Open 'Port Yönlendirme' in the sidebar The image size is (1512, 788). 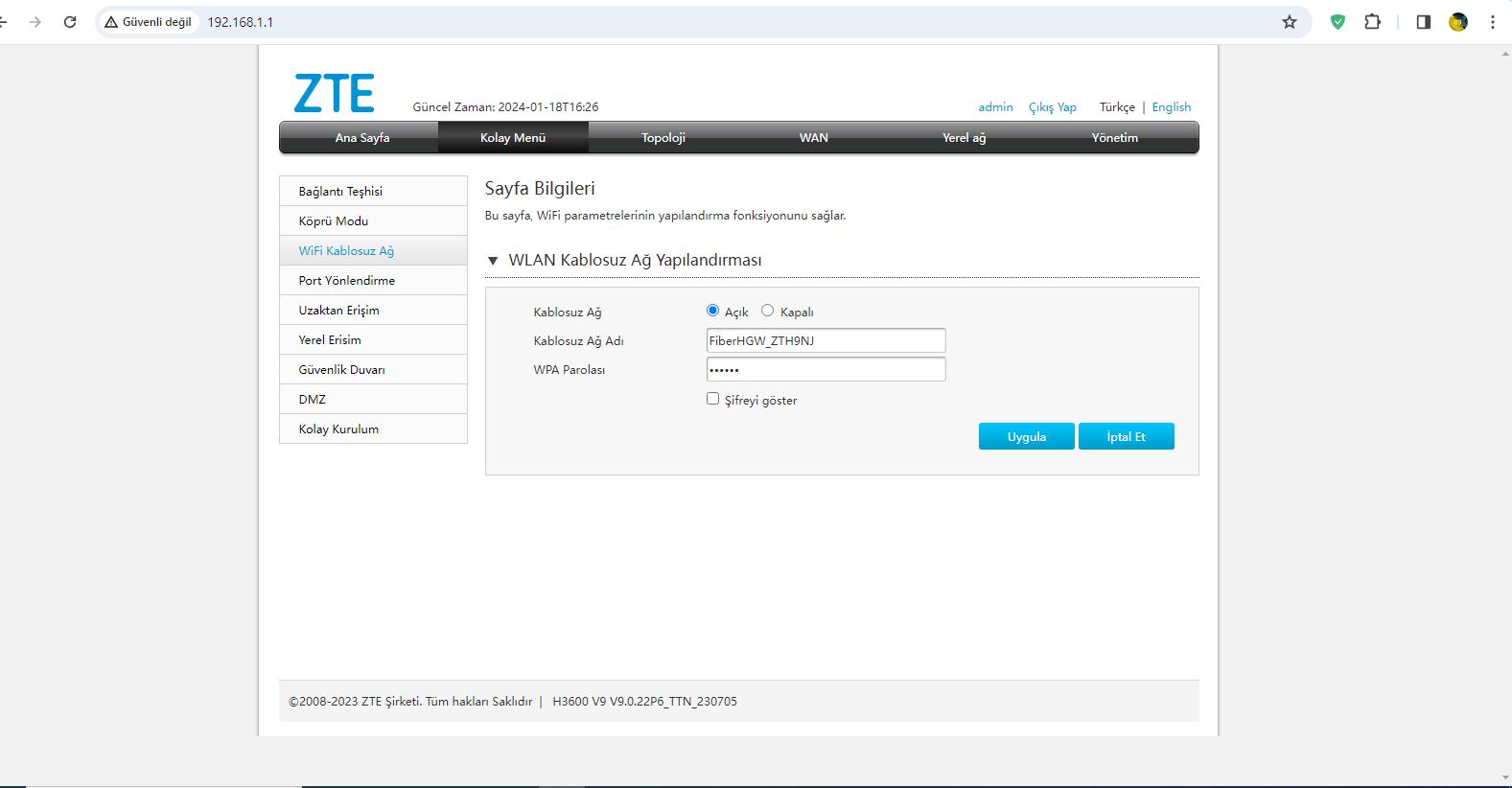[x=346, y=281]
